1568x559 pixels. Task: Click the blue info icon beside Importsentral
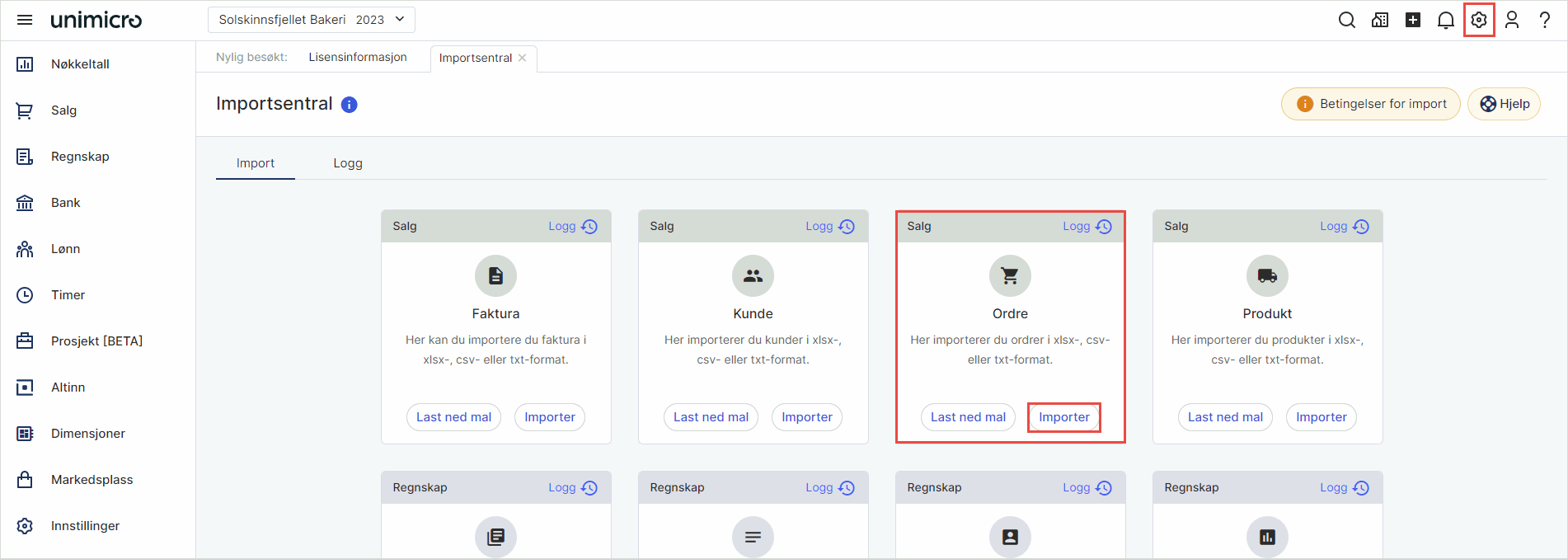tap(350, 105)
